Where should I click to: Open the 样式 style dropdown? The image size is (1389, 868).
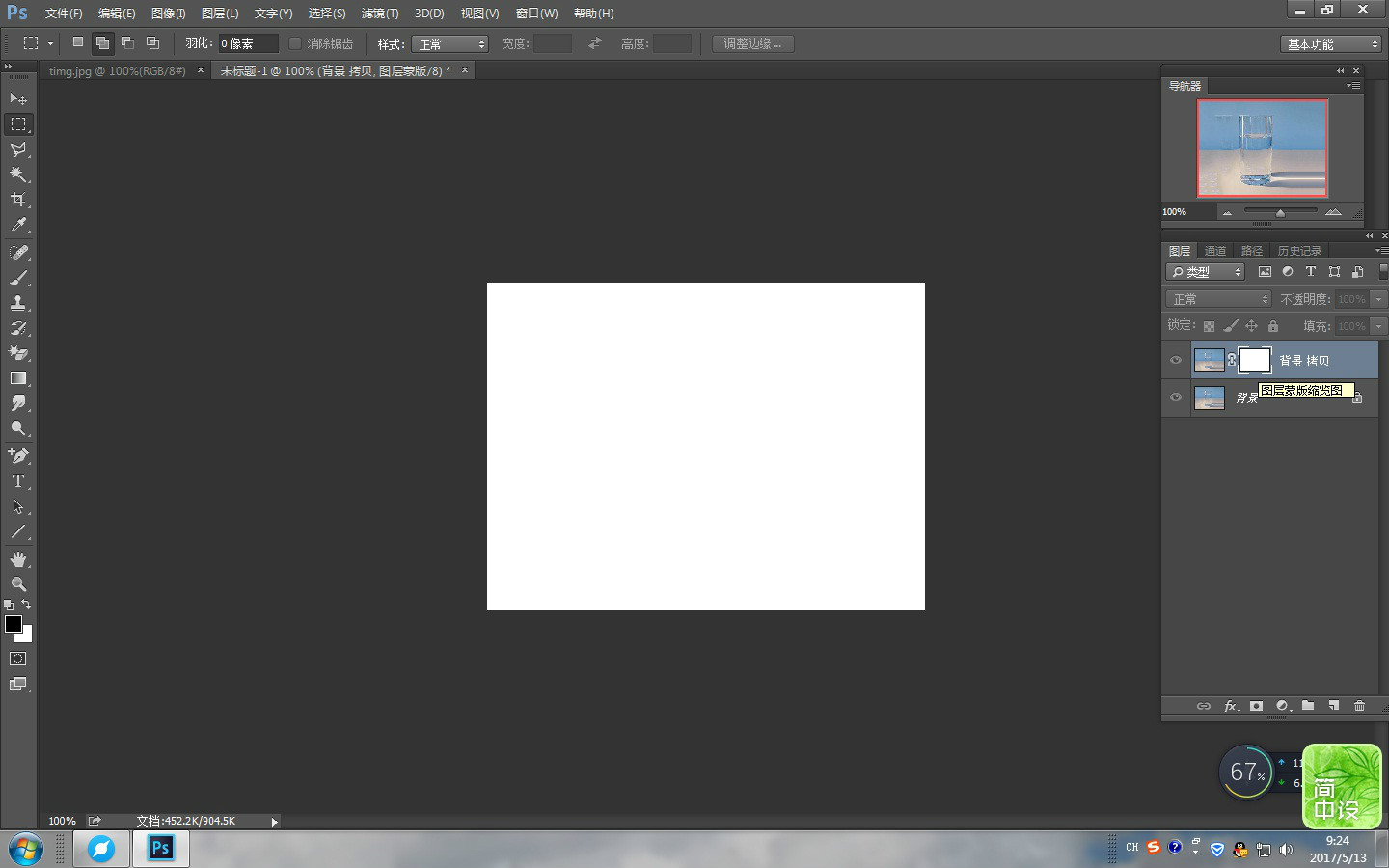click(450, 44)
